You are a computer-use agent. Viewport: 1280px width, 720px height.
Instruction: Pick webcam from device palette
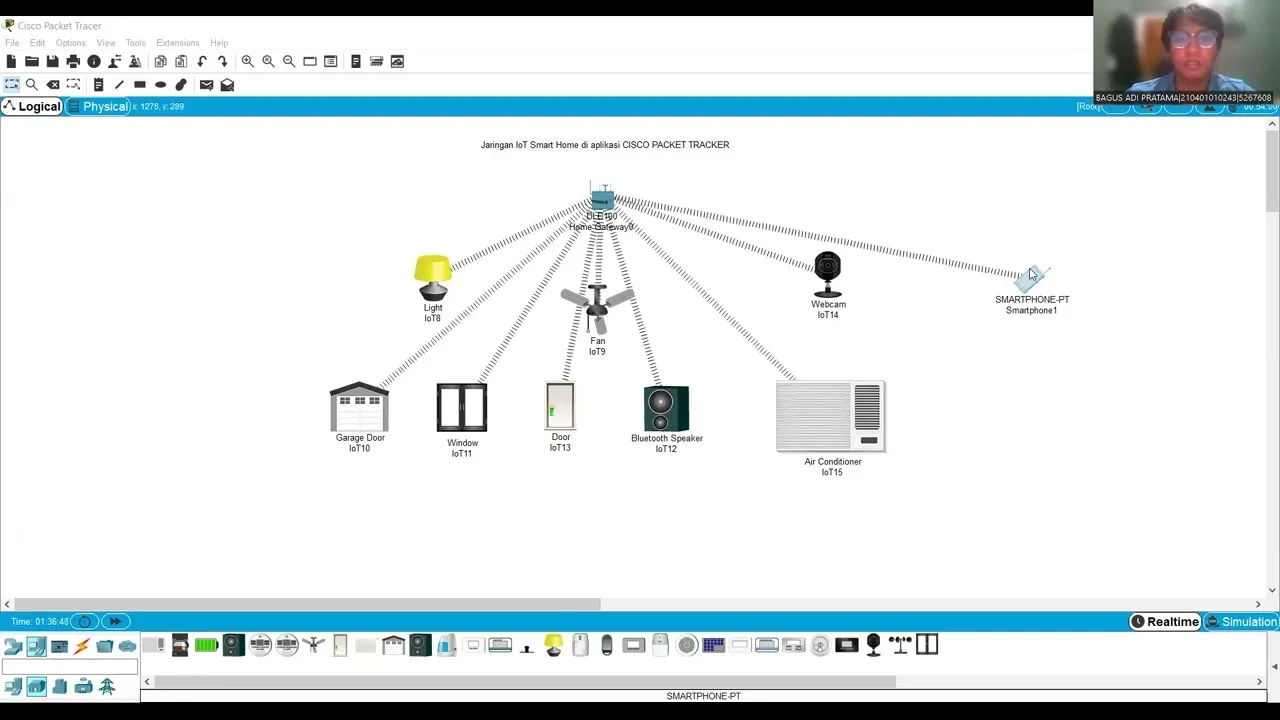point(873,645)
